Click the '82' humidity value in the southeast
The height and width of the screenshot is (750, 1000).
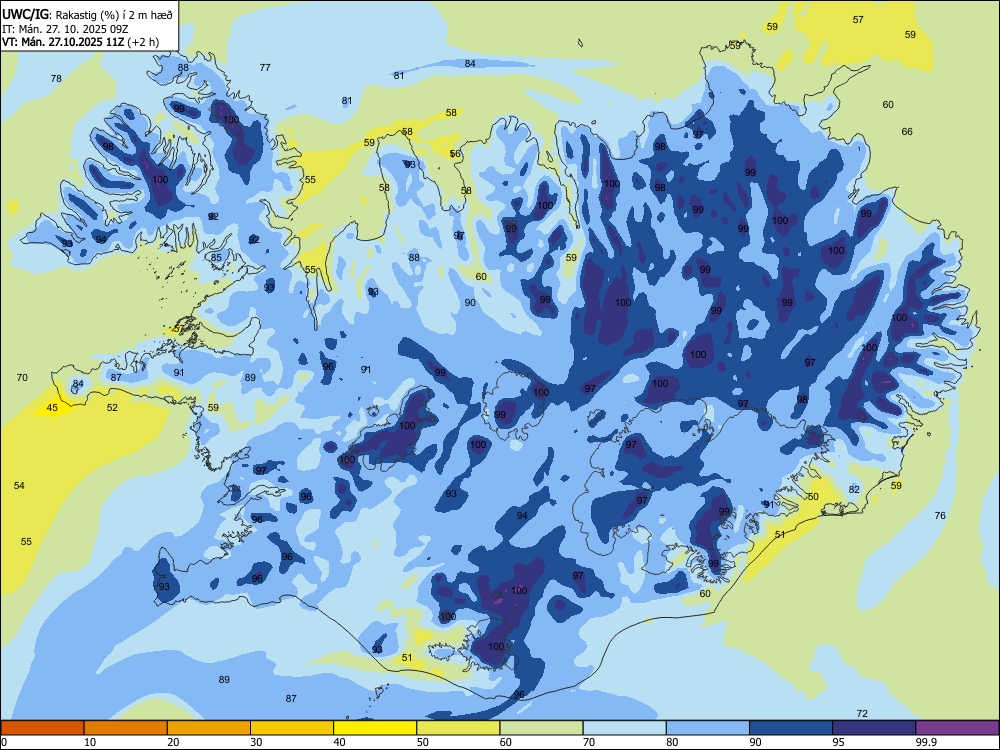855,489
